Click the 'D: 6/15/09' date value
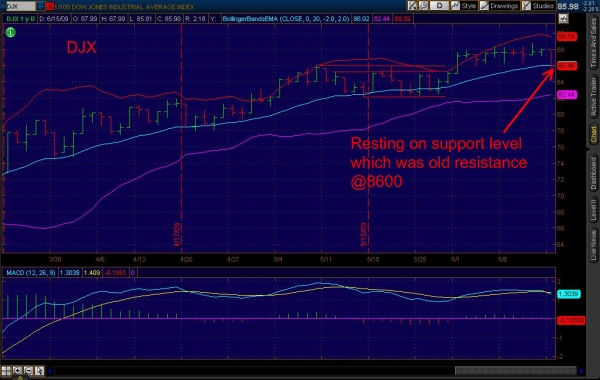Viewport: 600px width, 380px height. tap(53, 18)
